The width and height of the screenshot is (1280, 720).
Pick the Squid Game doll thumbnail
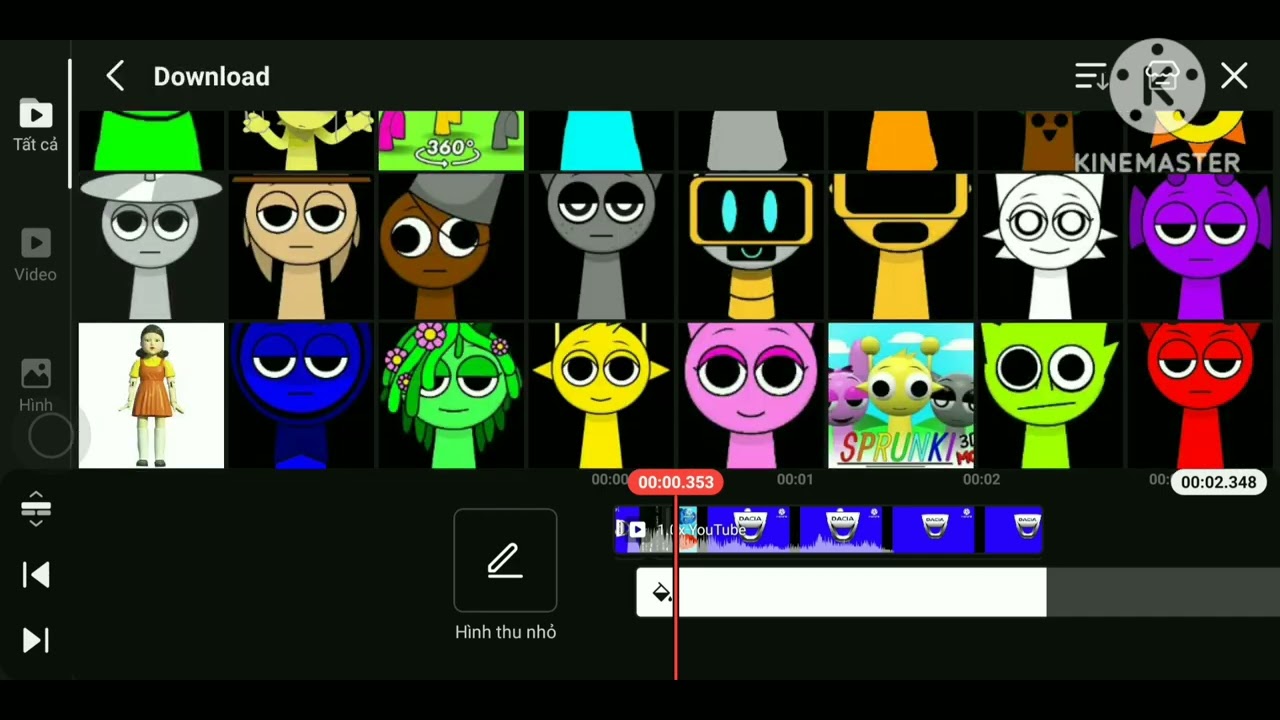(x=151, y=395)
